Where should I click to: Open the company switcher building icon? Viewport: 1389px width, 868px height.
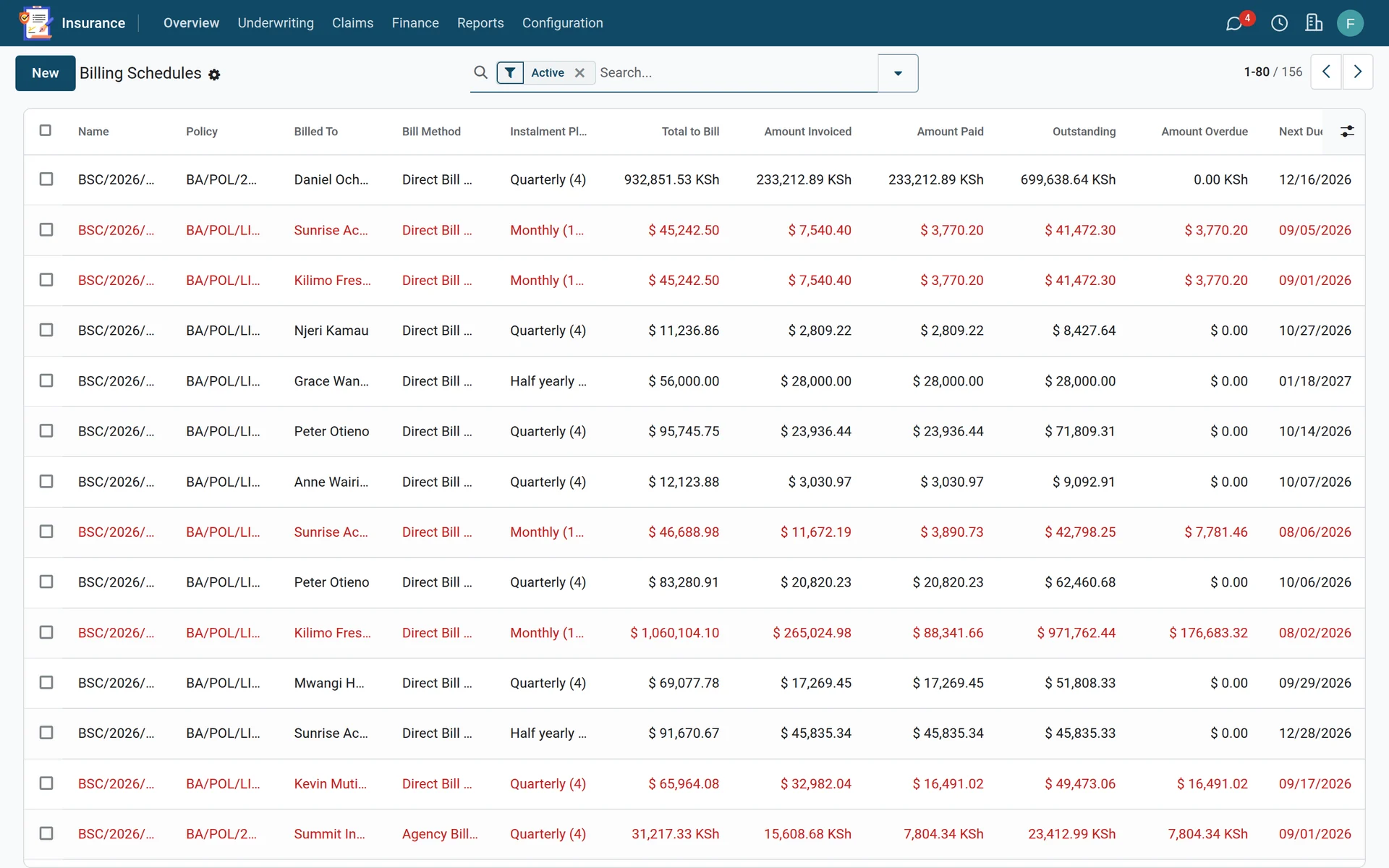1314,23
